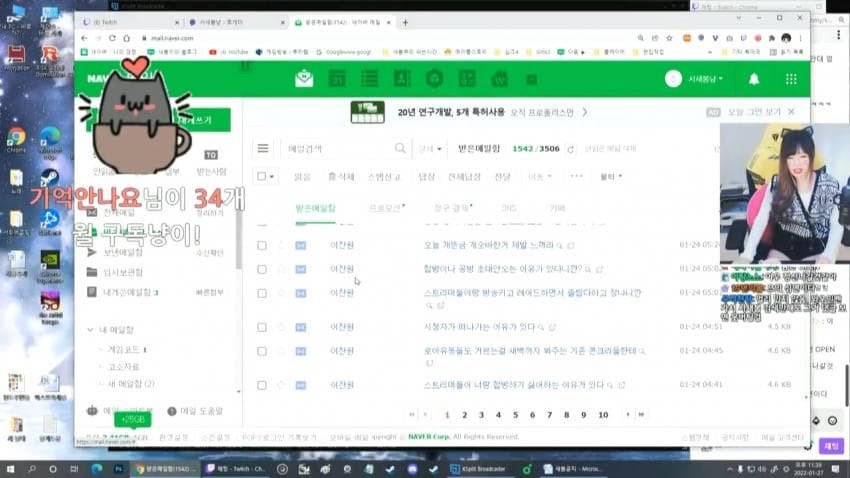Click the Chrome address bar mail.naver.com
Image resolution: width=850 pixels, height=478 pixels.
(x=172, y=38)
